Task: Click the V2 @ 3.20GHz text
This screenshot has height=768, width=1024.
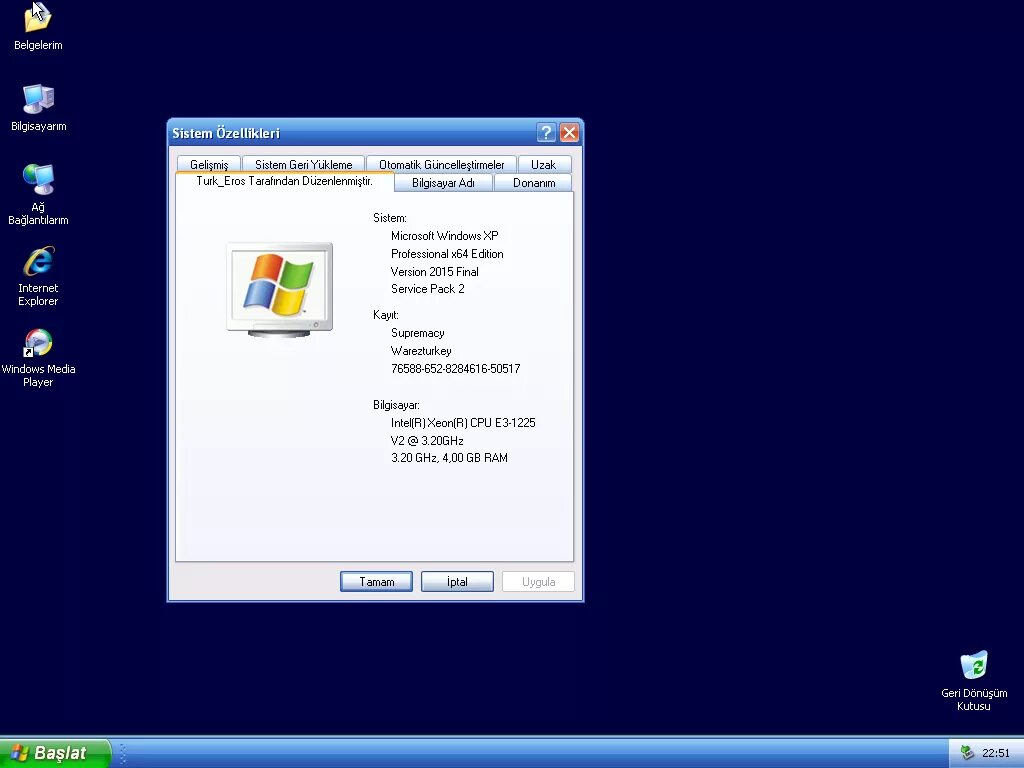Action: pos(427,441)
